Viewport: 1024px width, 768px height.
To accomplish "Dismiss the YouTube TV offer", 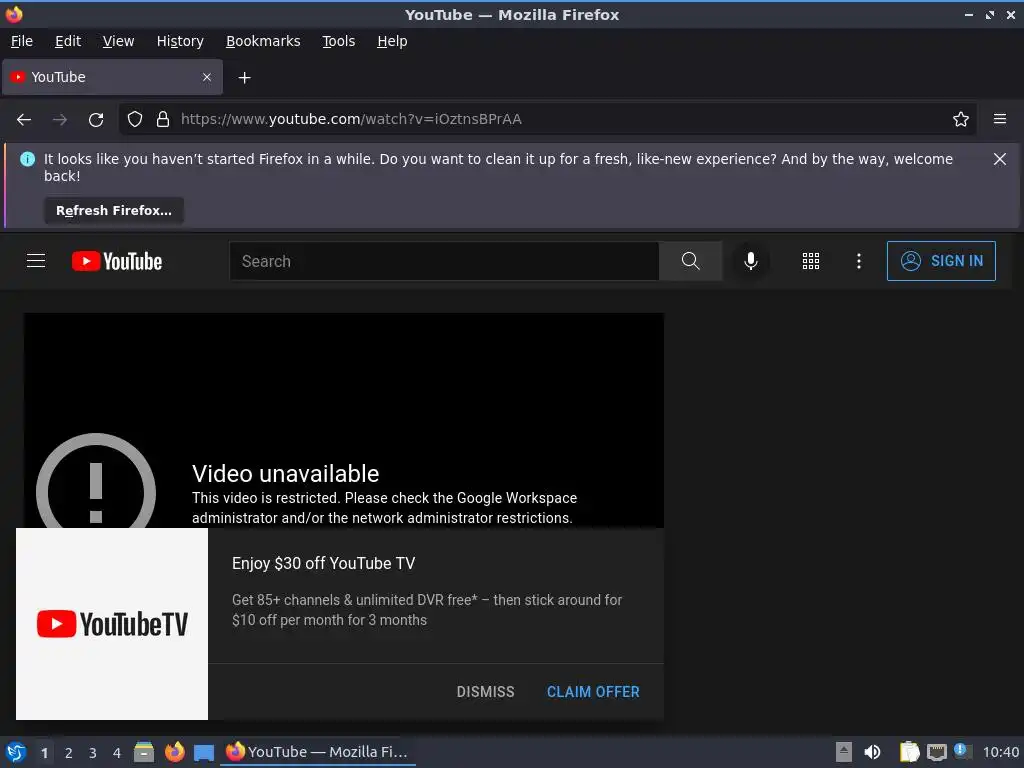I will (x=485, y=692).
